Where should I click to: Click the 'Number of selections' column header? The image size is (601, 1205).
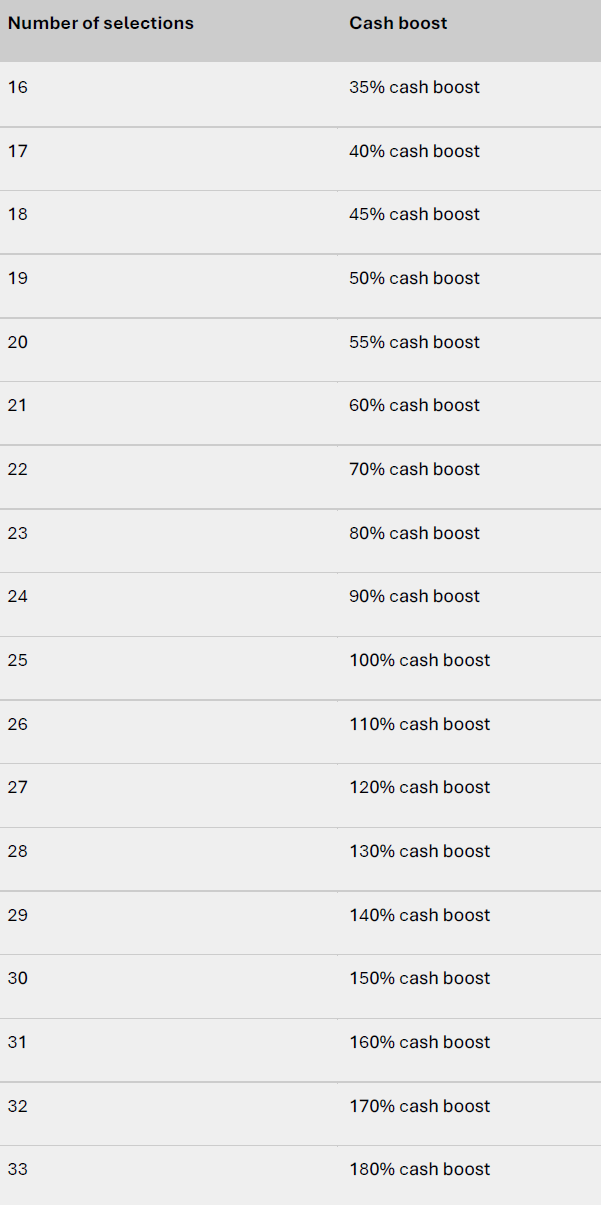(x=101, y=23)
